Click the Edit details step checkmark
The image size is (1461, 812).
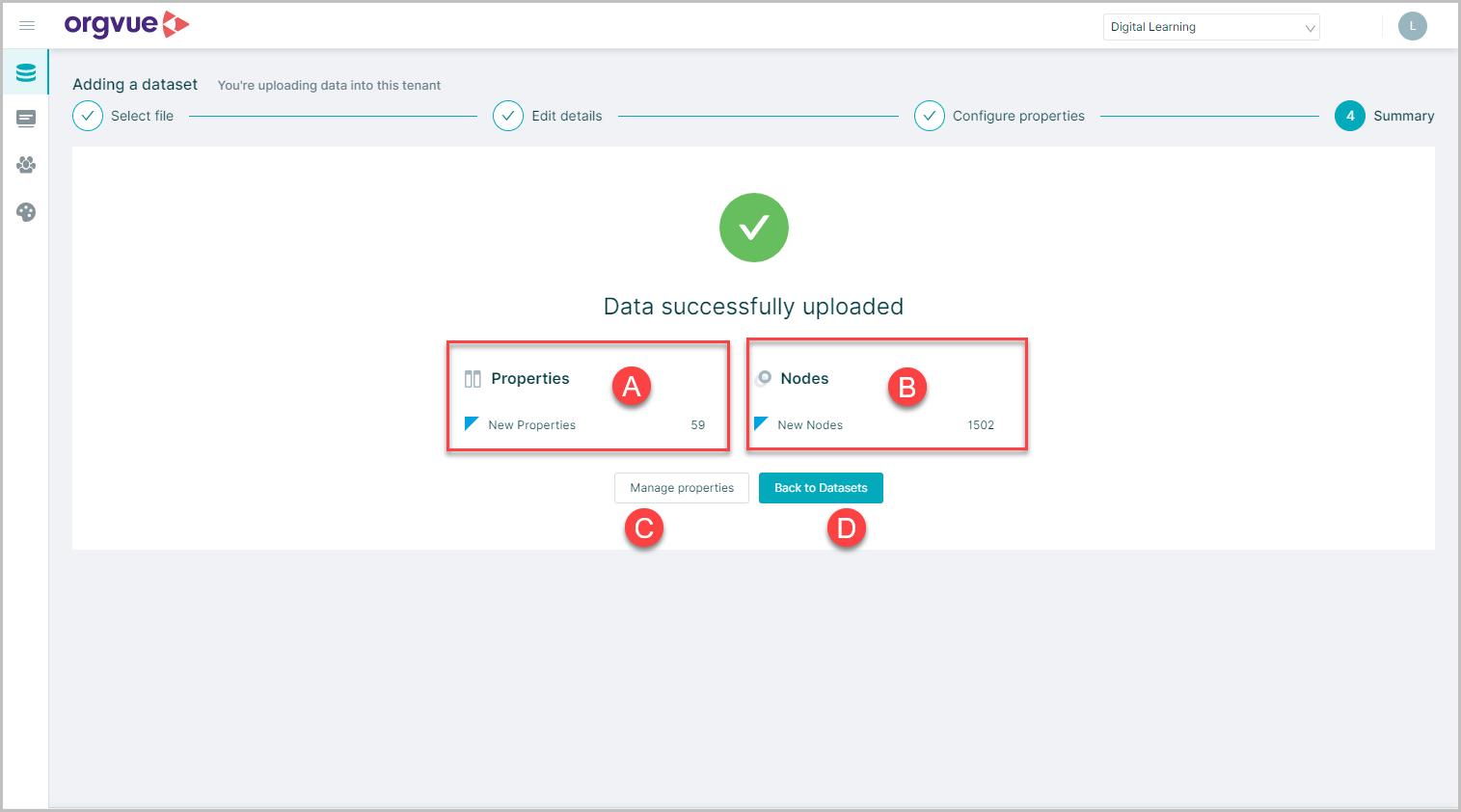coord(508,116)
